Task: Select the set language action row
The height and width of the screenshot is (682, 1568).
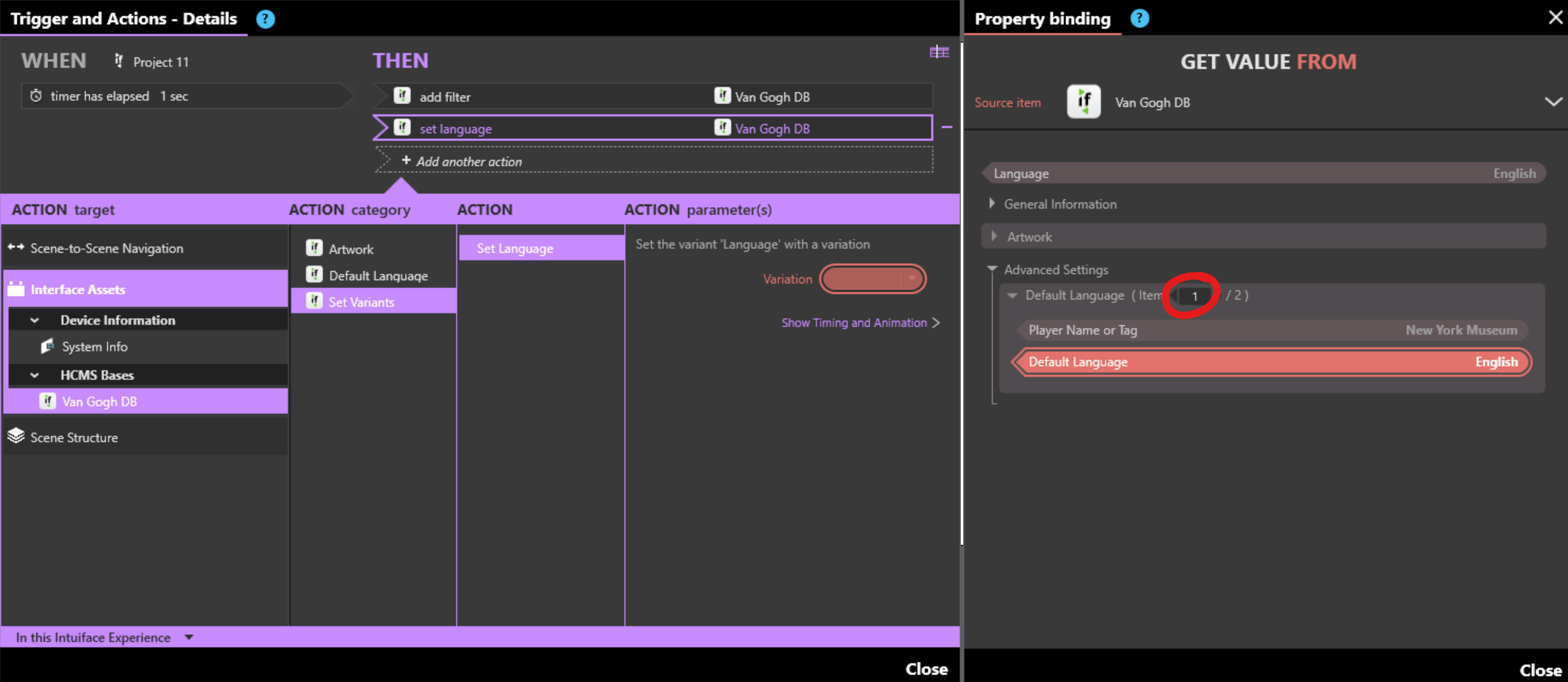Action: [x=652, y=128]
